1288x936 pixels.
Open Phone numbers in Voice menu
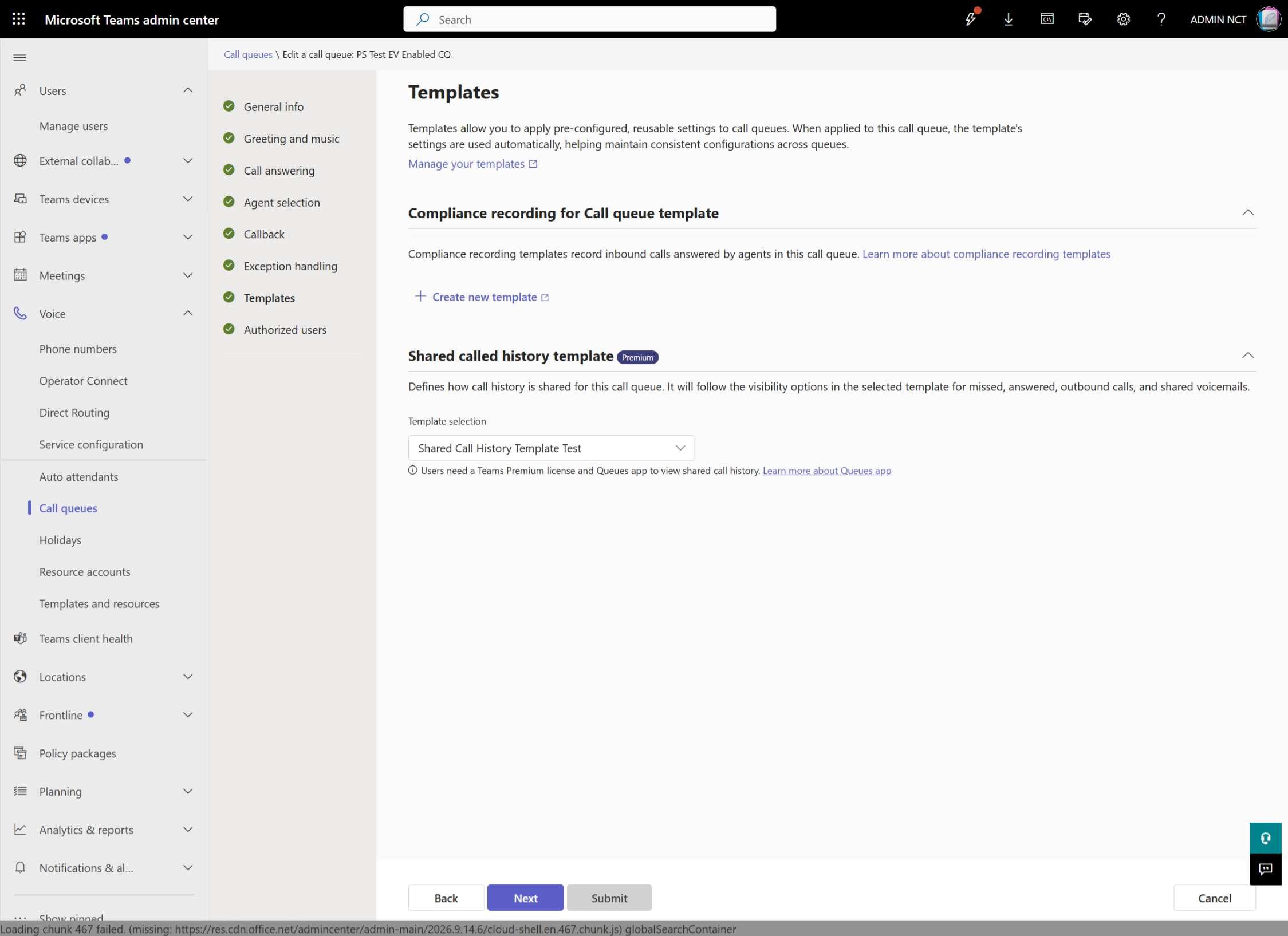point(78,349)
